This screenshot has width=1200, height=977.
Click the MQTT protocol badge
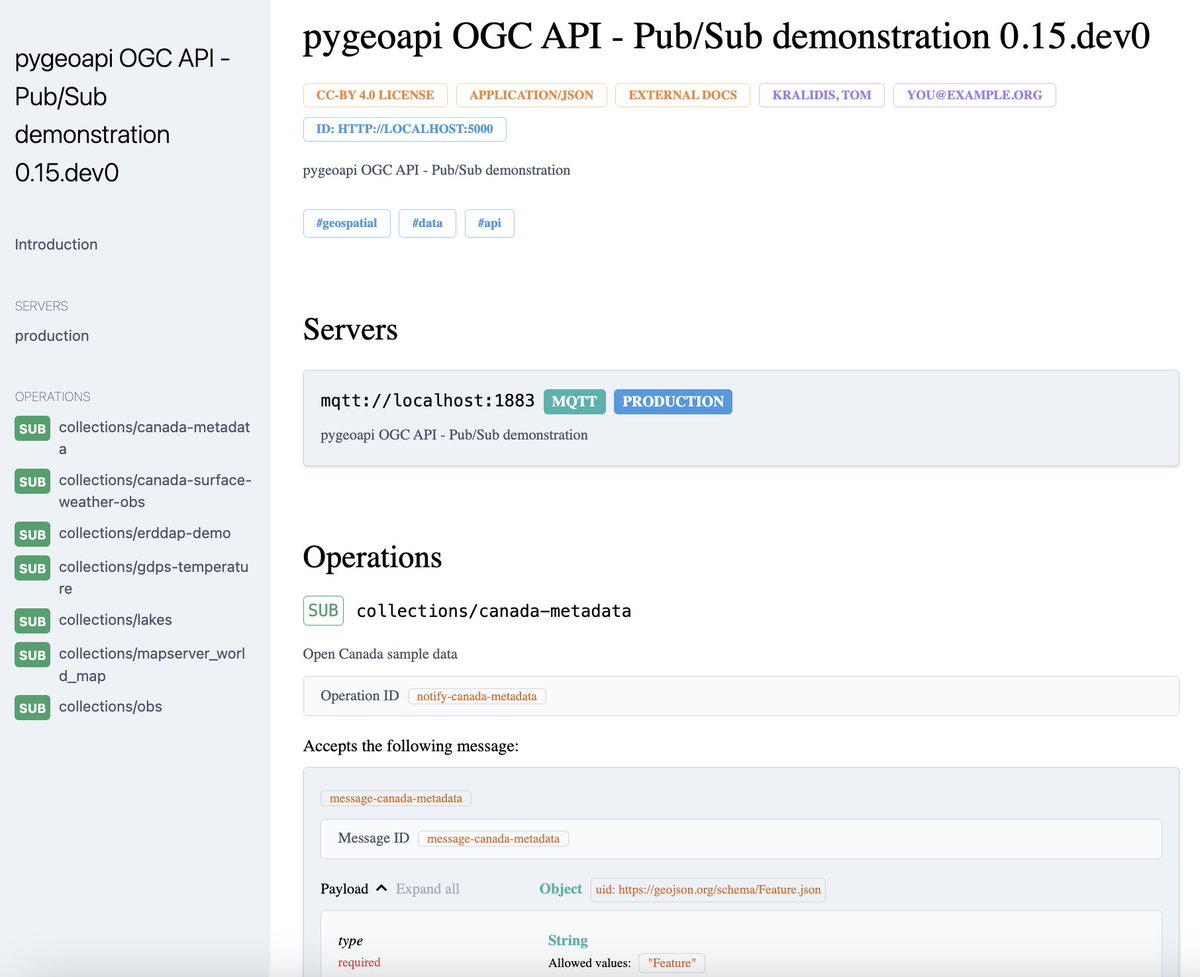575,401
